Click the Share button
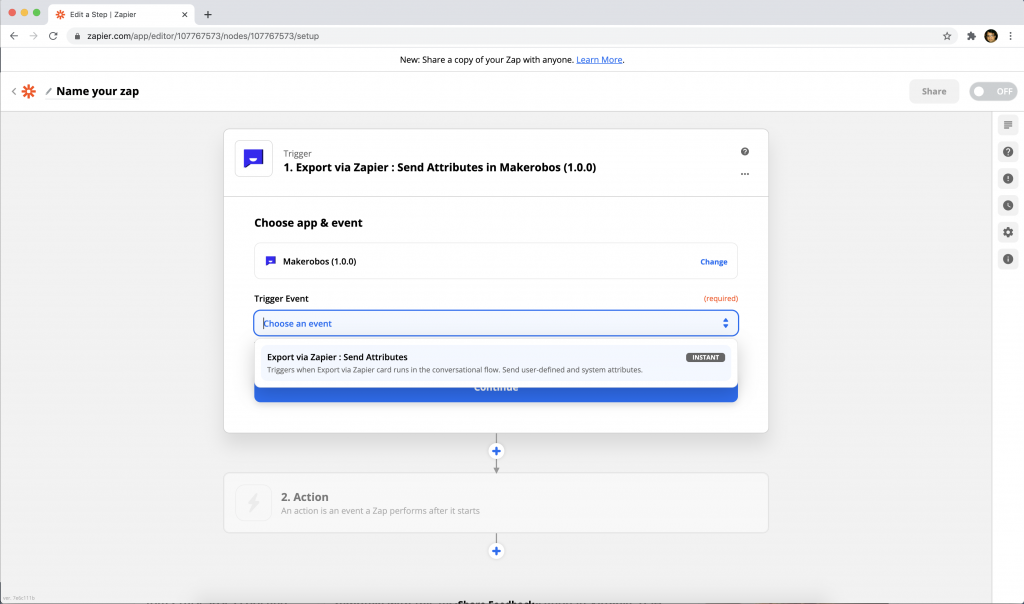 pos(934,91)
